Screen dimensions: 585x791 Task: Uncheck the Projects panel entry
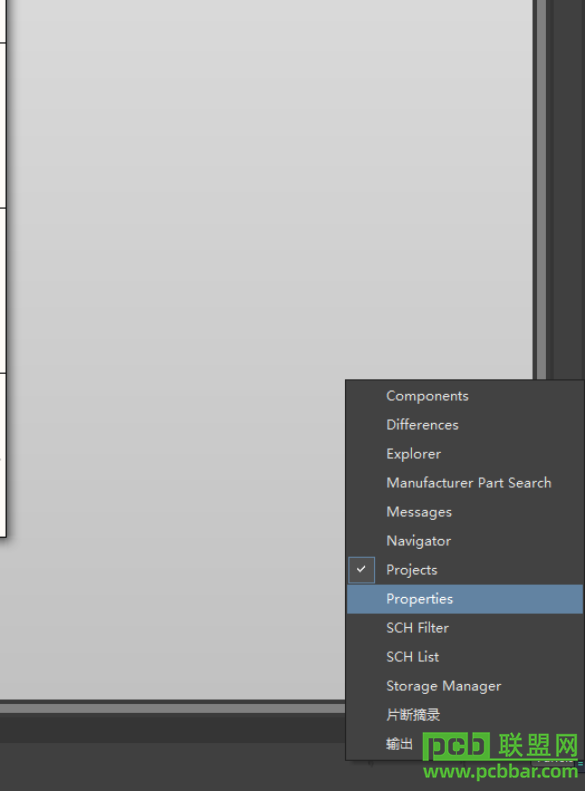(x=464, y=570)
